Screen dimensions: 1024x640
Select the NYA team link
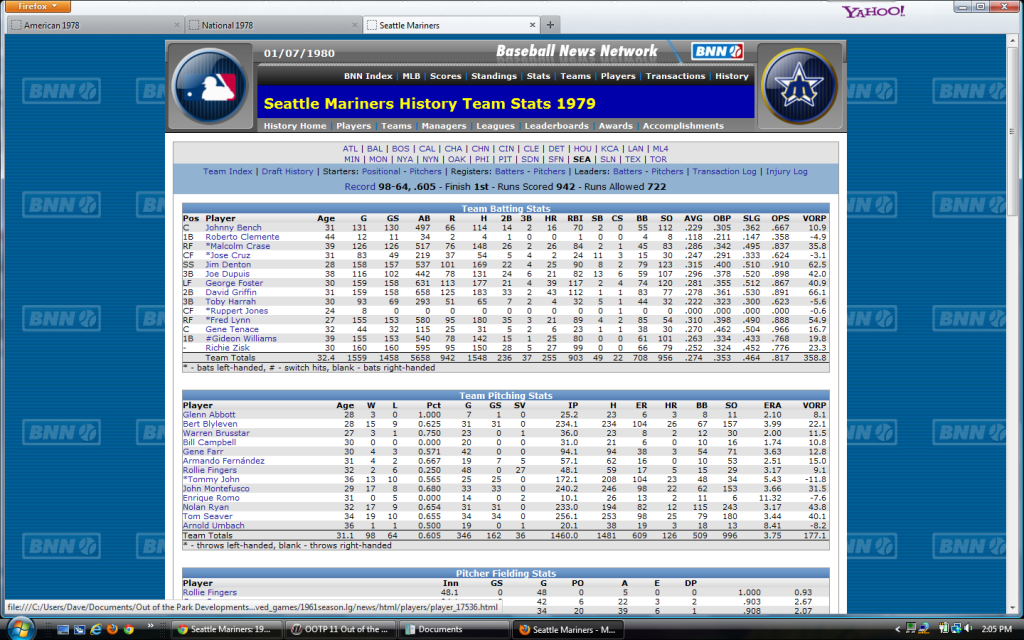(405, 159)
